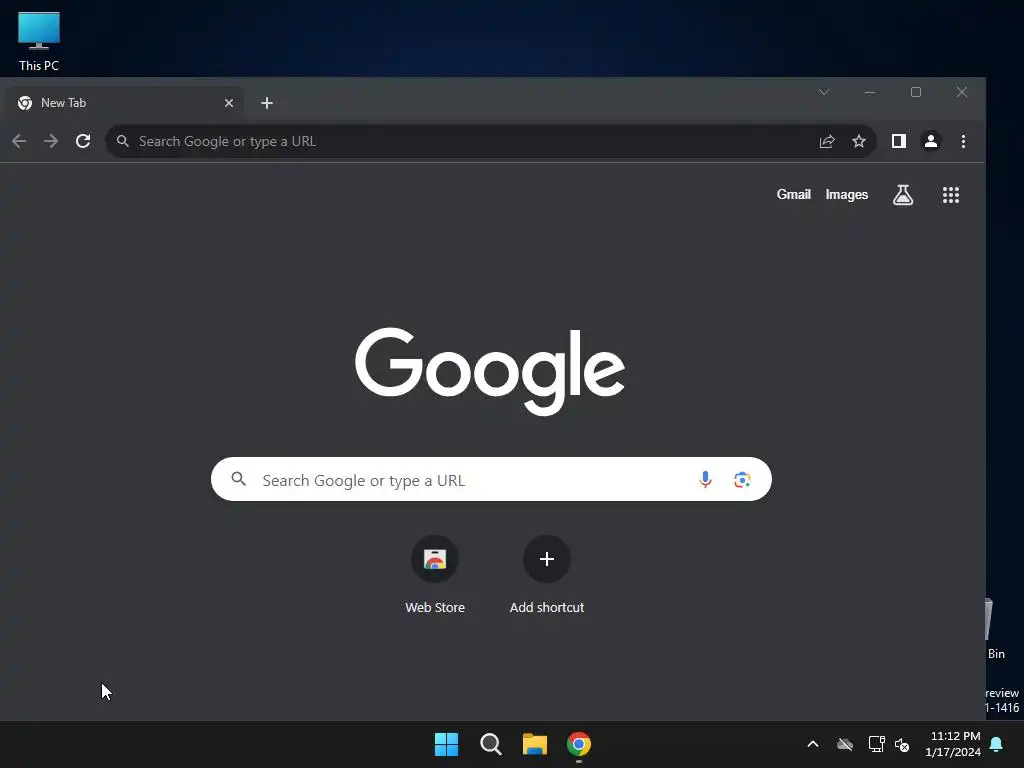Click the muted volume tray icon
1024x768 pixels.
pos(902,744)
